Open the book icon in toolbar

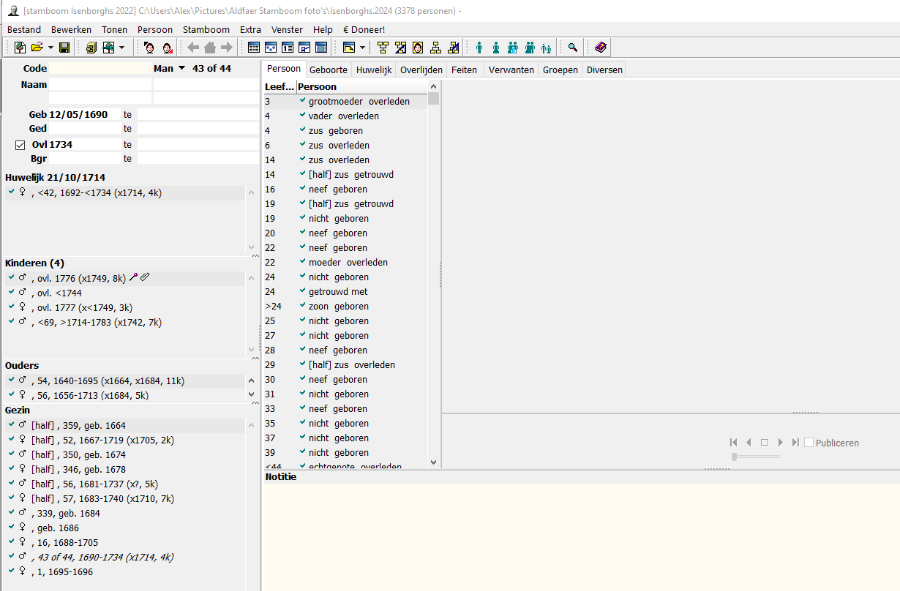point(600,48)
